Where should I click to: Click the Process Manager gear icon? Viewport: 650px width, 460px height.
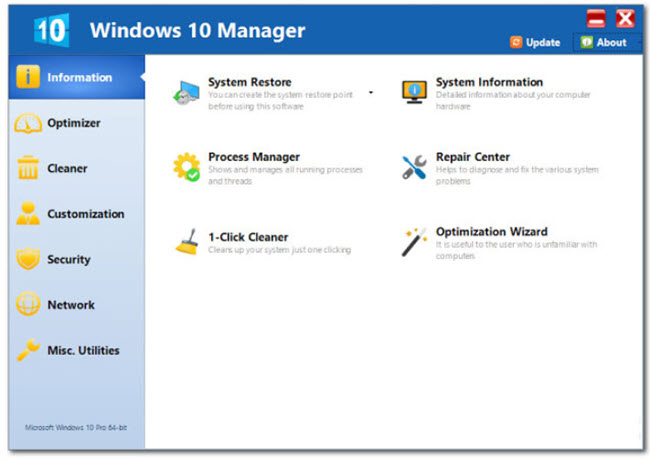point(186,166)
